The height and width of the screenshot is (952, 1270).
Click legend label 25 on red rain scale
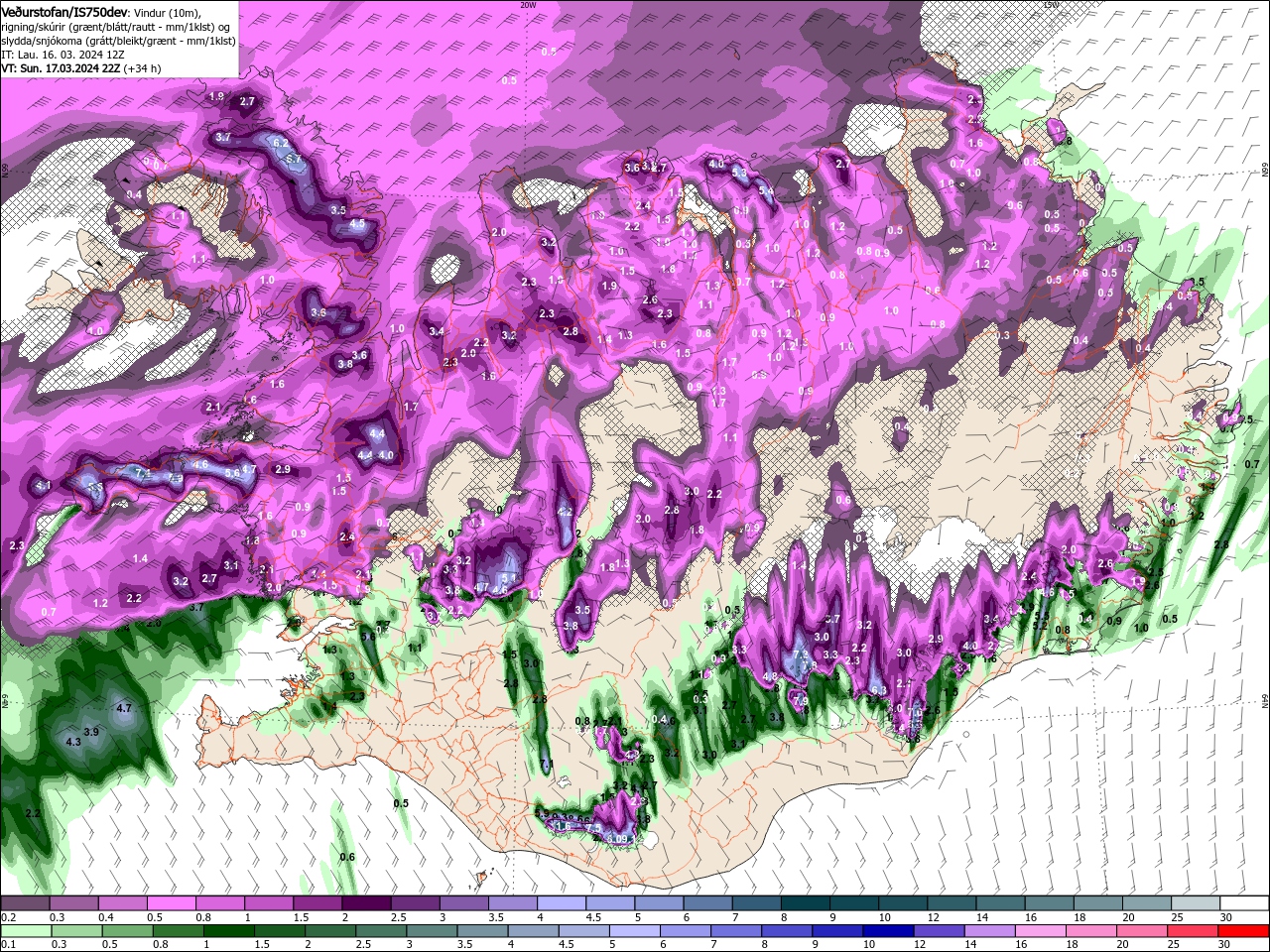1176,945
